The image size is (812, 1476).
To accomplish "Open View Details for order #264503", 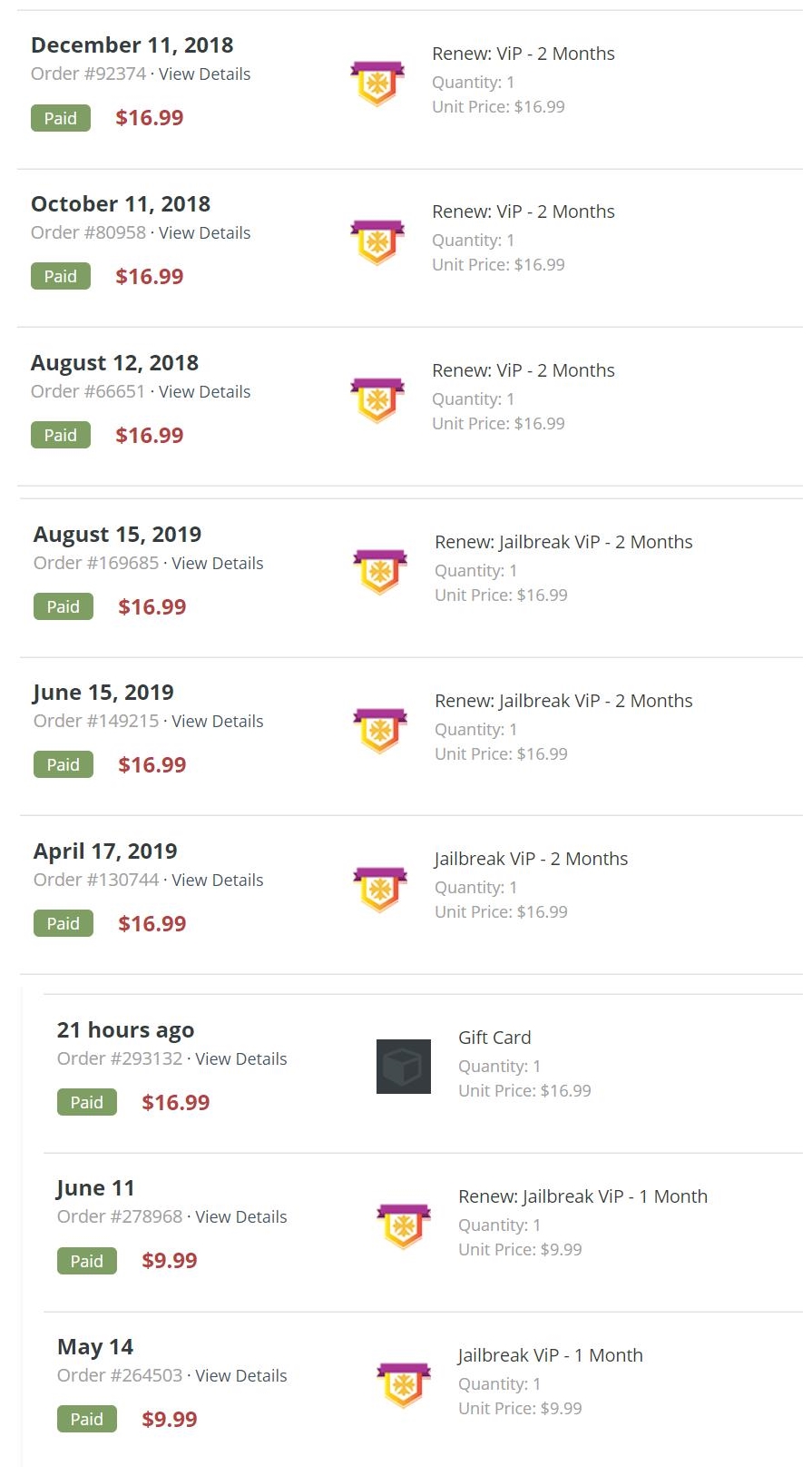I will [x=241, y=1376].
